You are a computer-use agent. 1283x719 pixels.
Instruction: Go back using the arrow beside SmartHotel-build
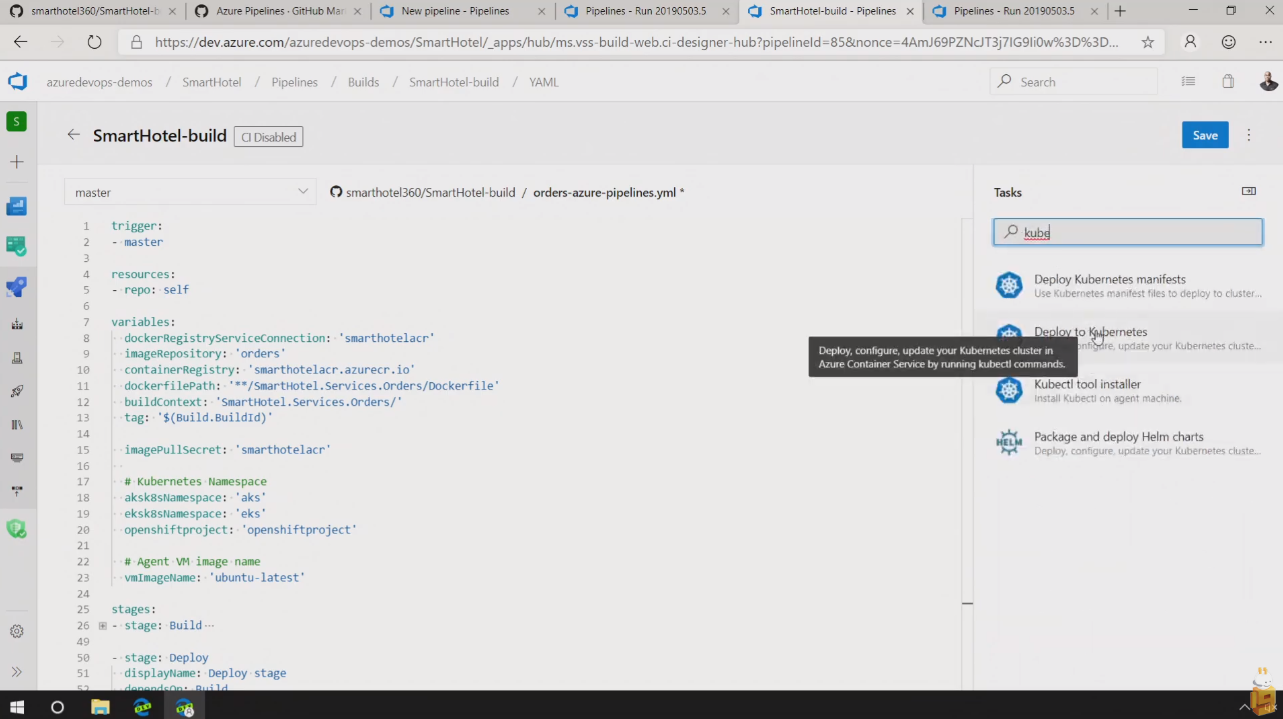[x=73, y=135]
